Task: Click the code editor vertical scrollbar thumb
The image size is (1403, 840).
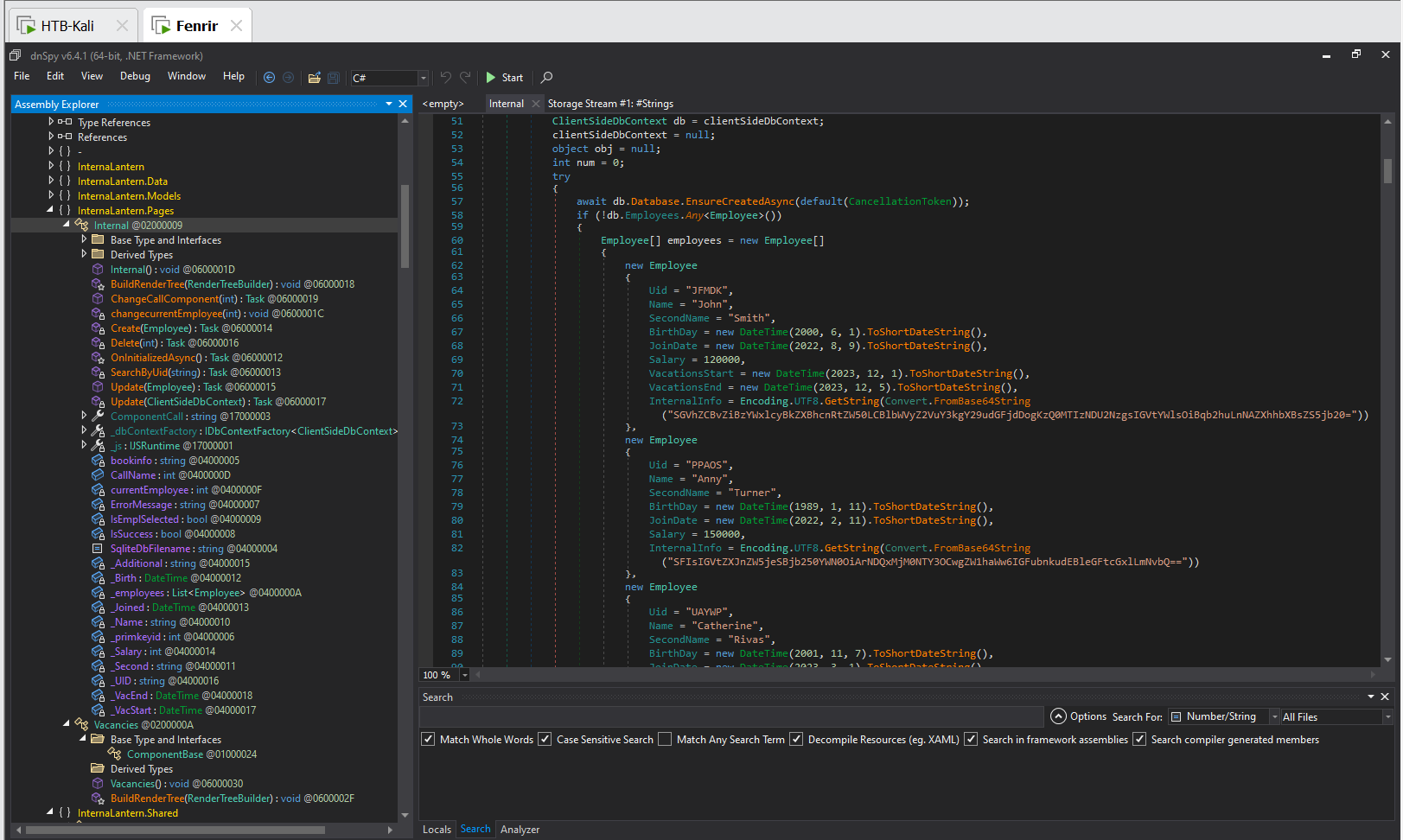Action: pos(1387,170)
